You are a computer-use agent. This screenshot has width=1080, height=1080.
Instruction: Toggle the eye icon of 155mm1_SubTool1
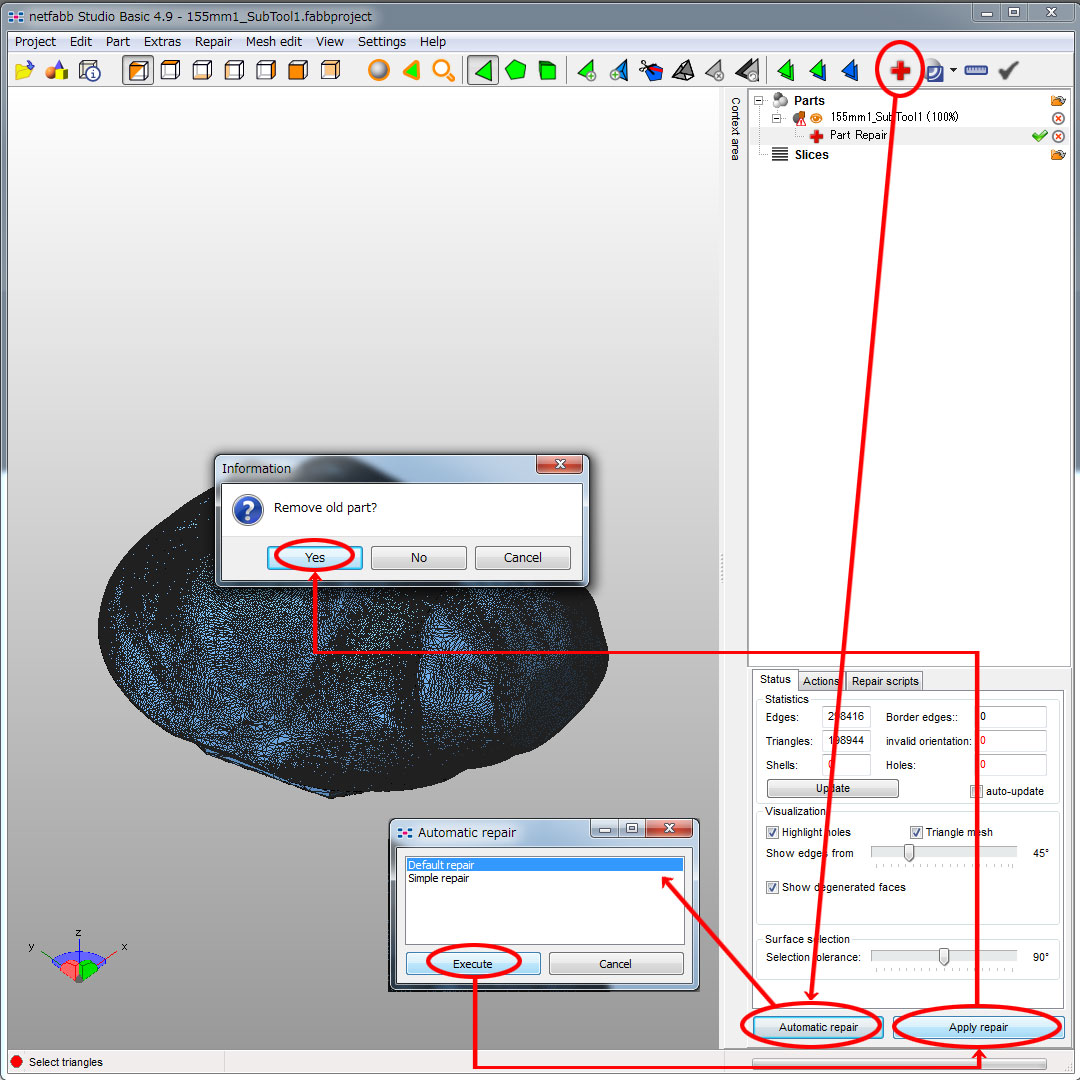[816, 118]
